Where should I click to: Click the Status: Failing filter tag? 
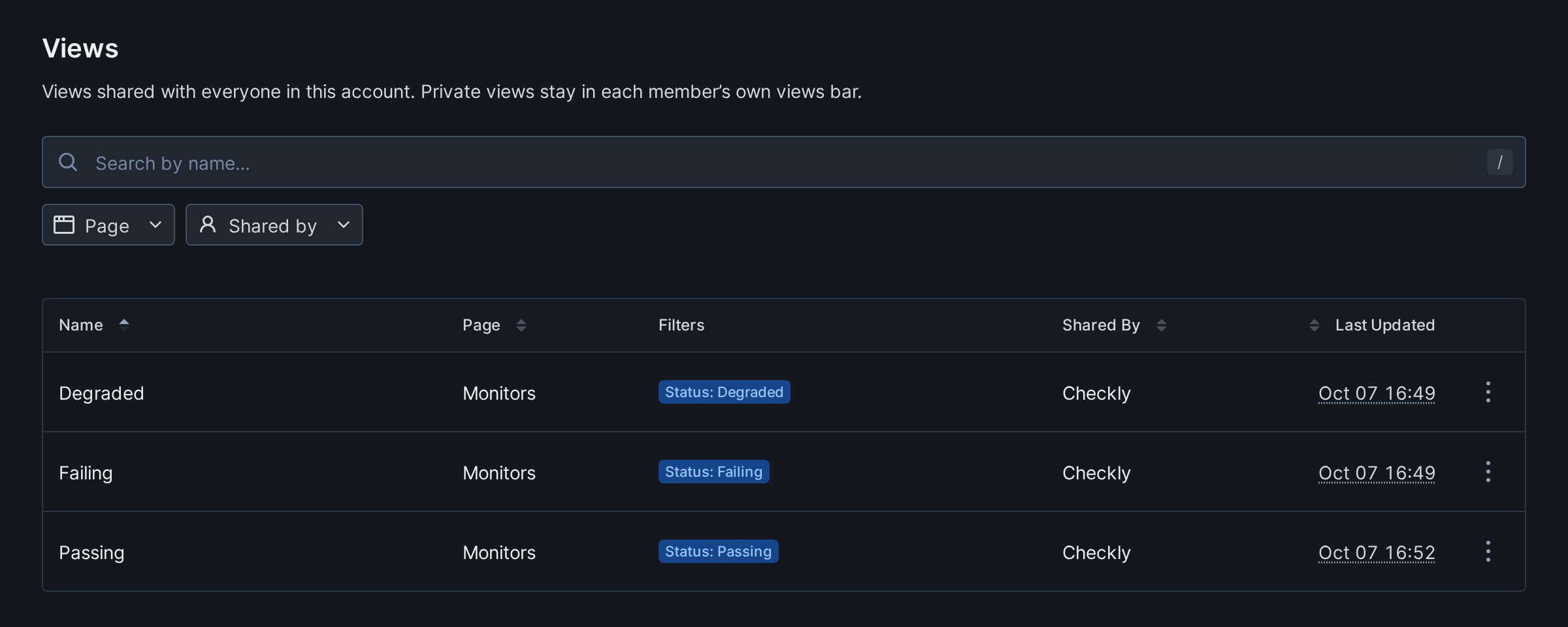pyautogui.click(x=713, y=472)
